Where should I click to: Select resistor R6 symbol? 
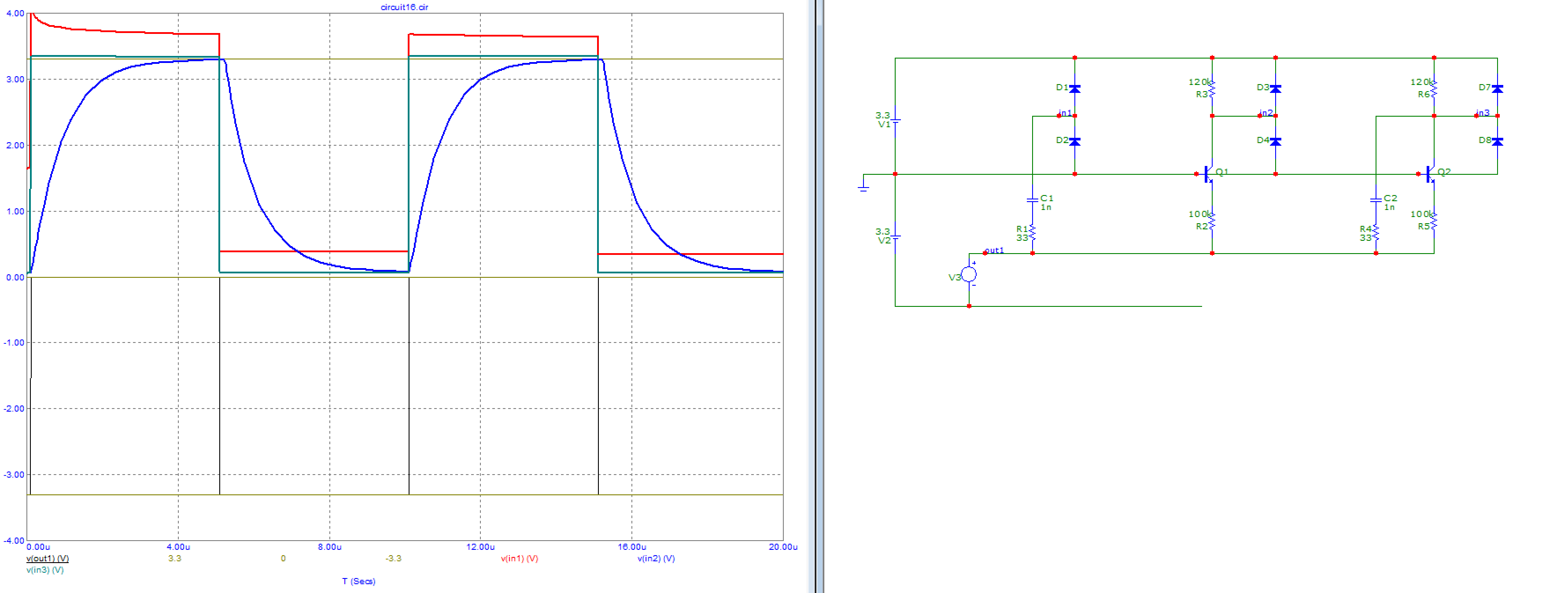[1433, 89]
